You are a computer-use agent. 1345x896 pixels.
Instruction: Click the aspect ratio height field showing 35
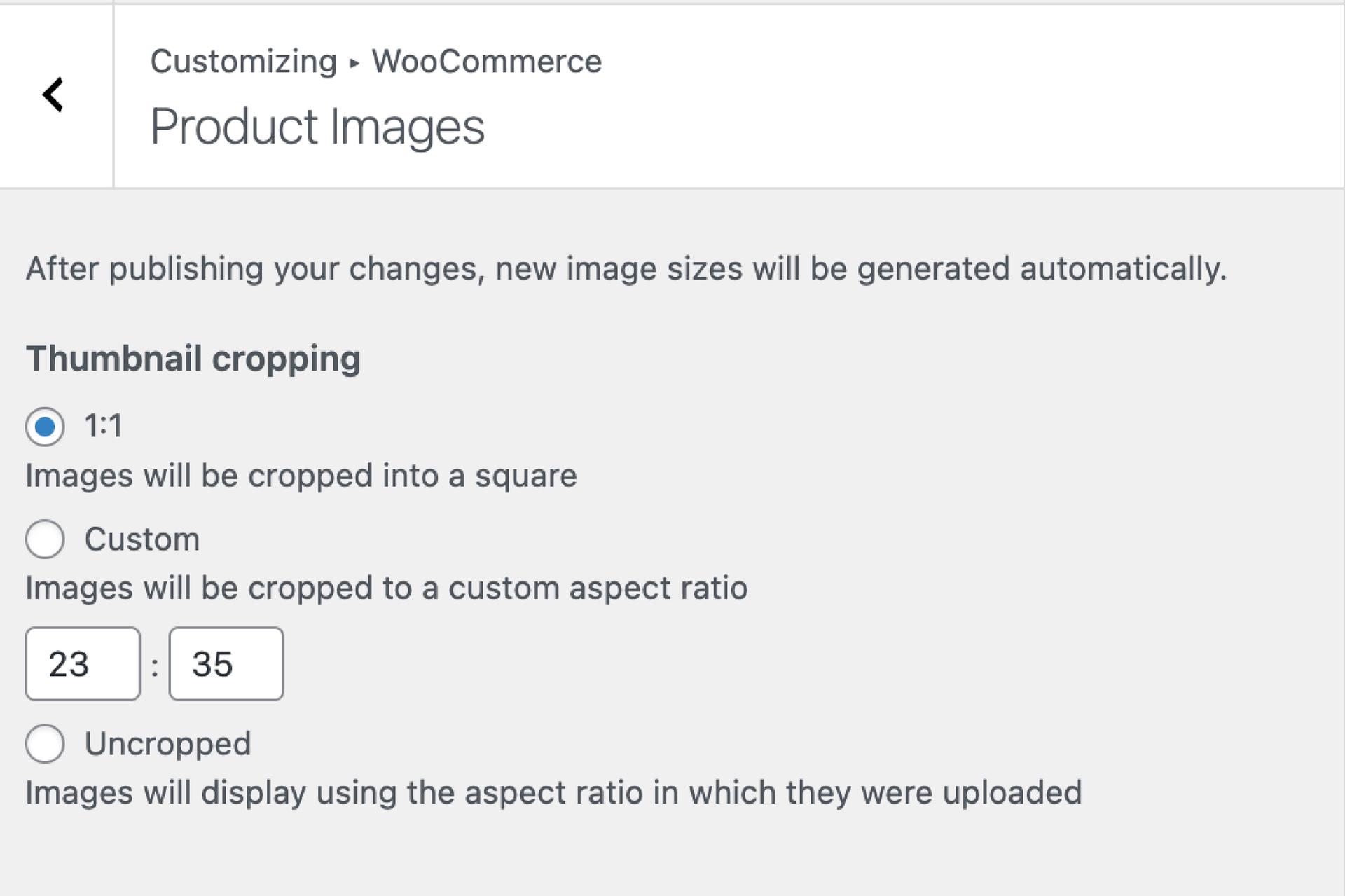click(226, 663)
